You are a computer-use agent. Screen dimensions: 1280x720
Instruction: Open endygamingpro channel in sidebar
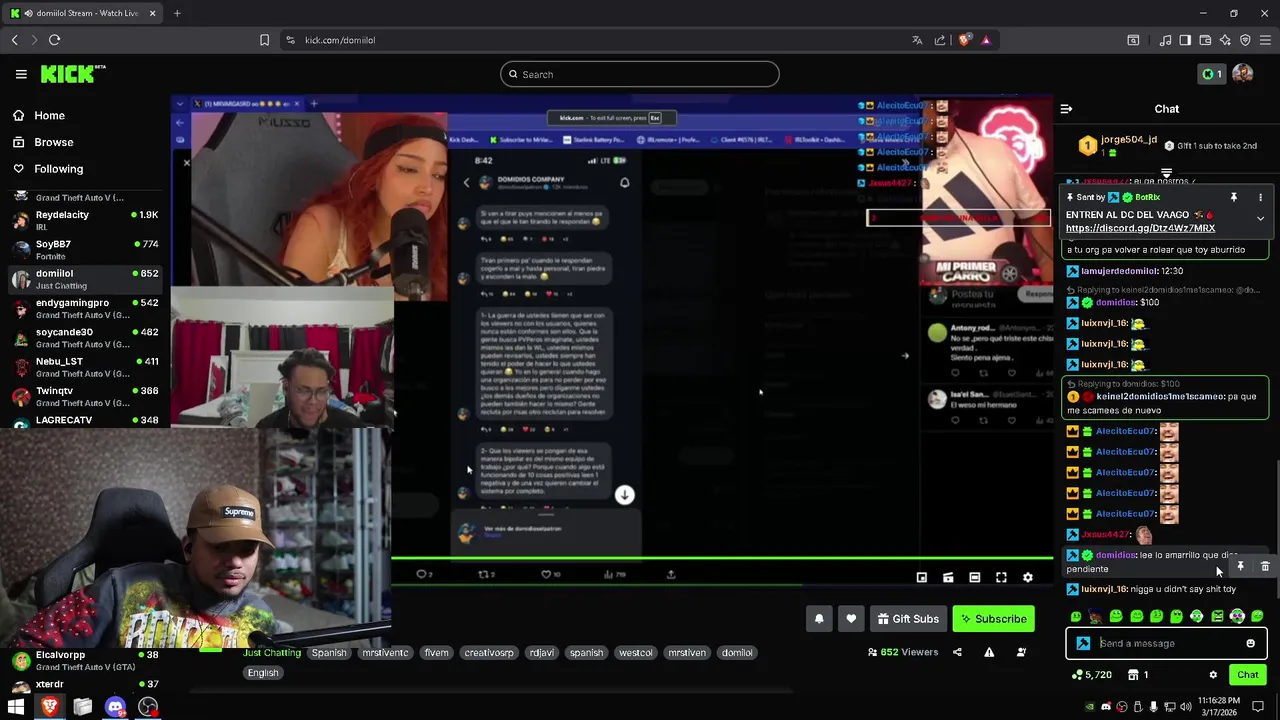click(84, 308)
